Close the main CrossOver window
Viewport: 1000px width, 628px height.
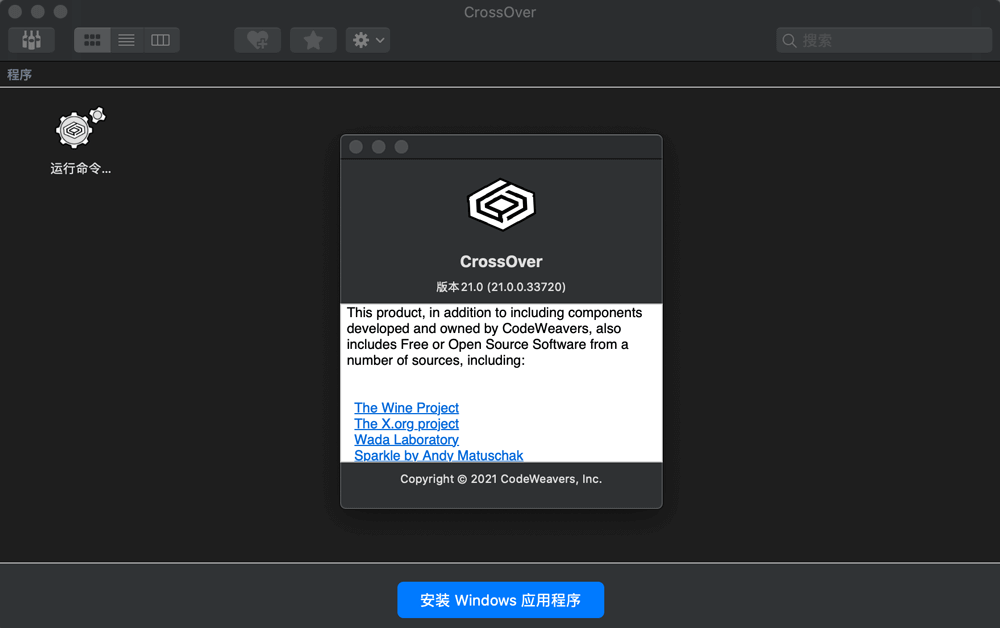tap(15, 11)
